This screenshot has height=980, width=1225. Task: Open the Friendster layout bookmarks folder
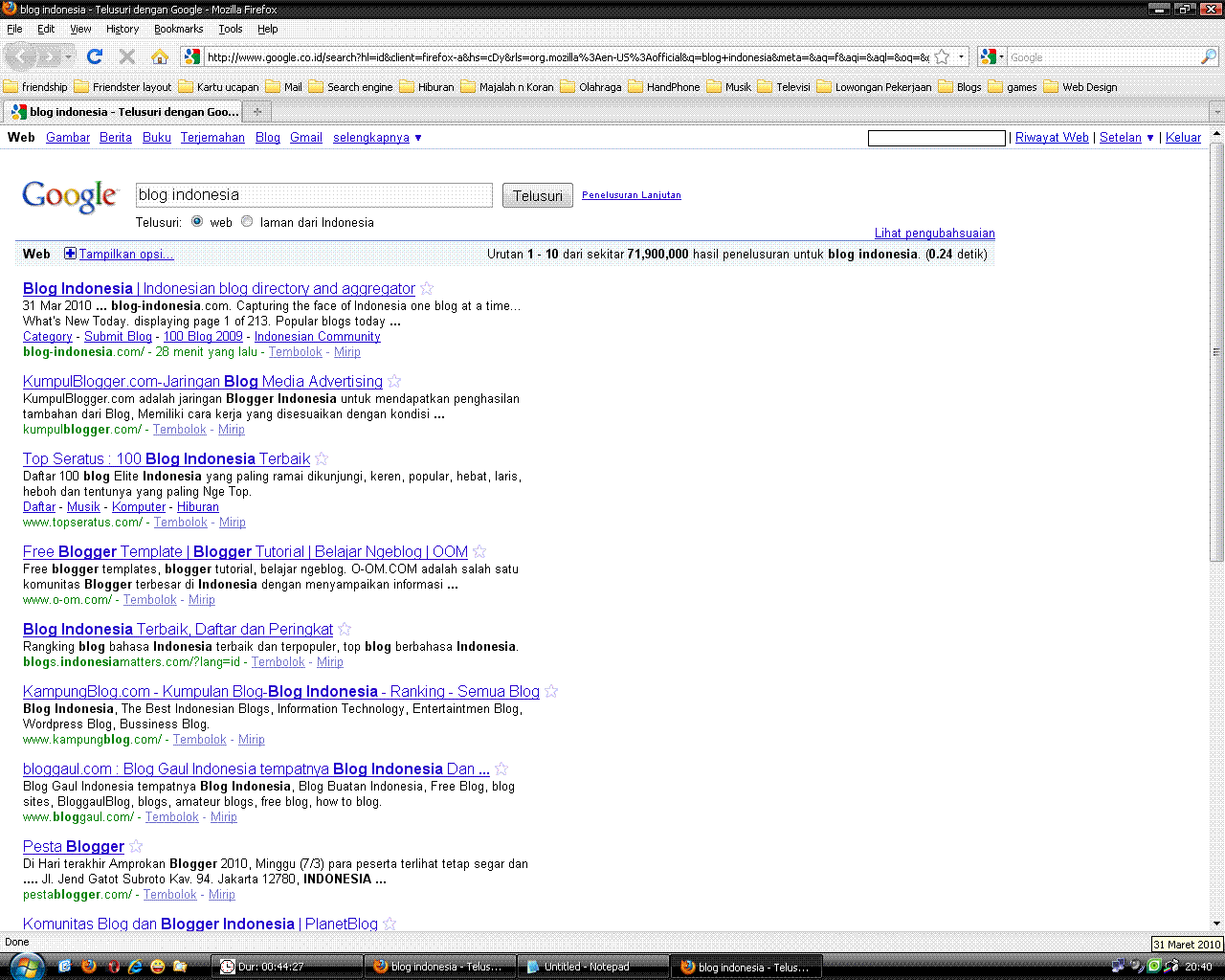tap(123, 87)
